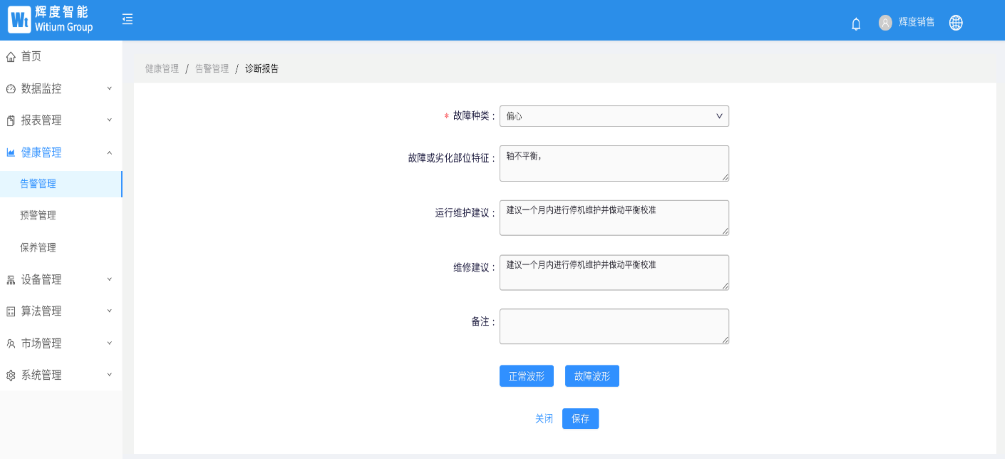This screenshot has width=1005, height=459.
Task: Click the 系统管理 gear icon
Action: [11, 376]
